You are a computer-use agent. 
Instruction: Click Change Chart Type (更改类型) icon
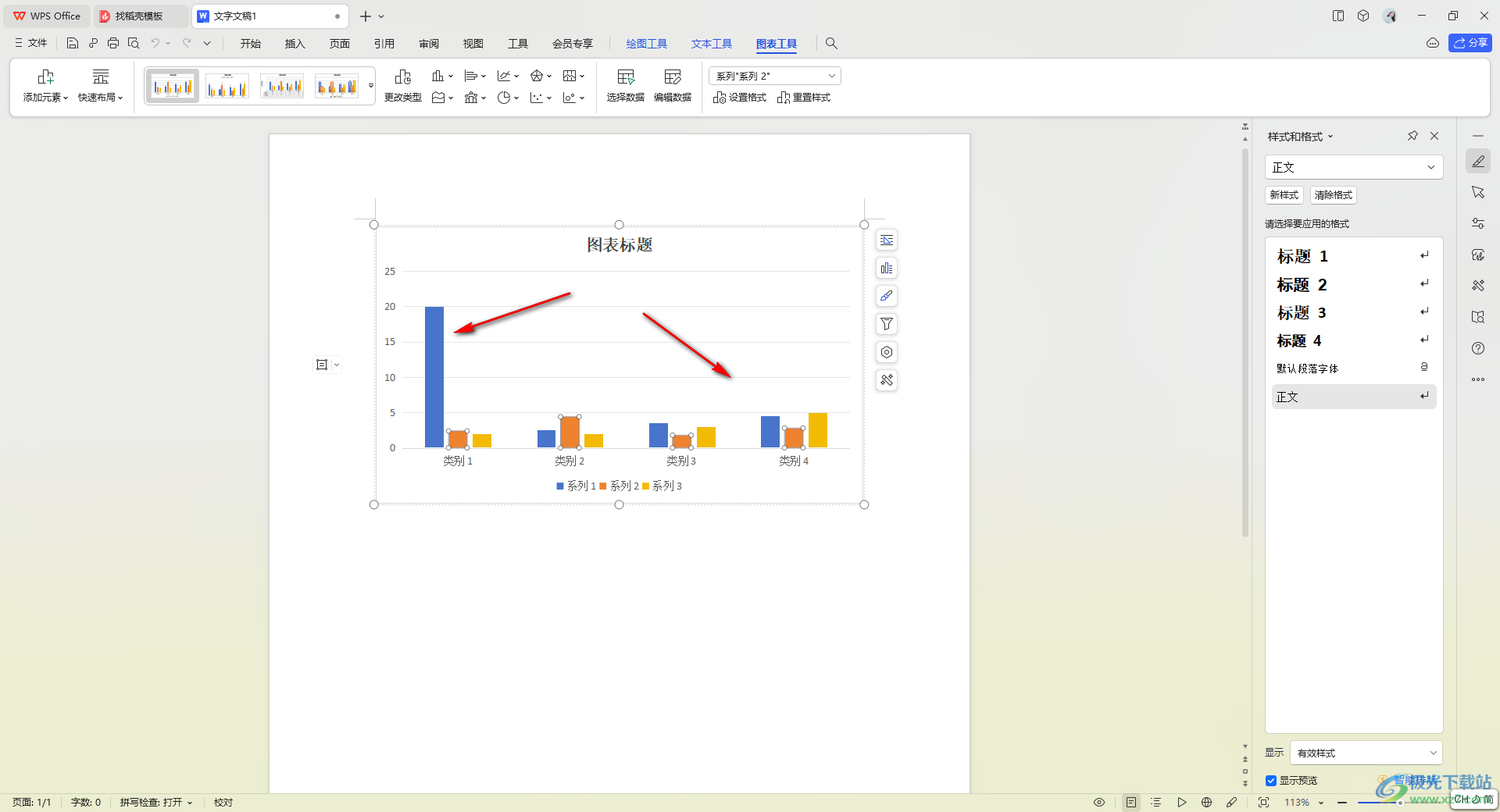point(403,77)
